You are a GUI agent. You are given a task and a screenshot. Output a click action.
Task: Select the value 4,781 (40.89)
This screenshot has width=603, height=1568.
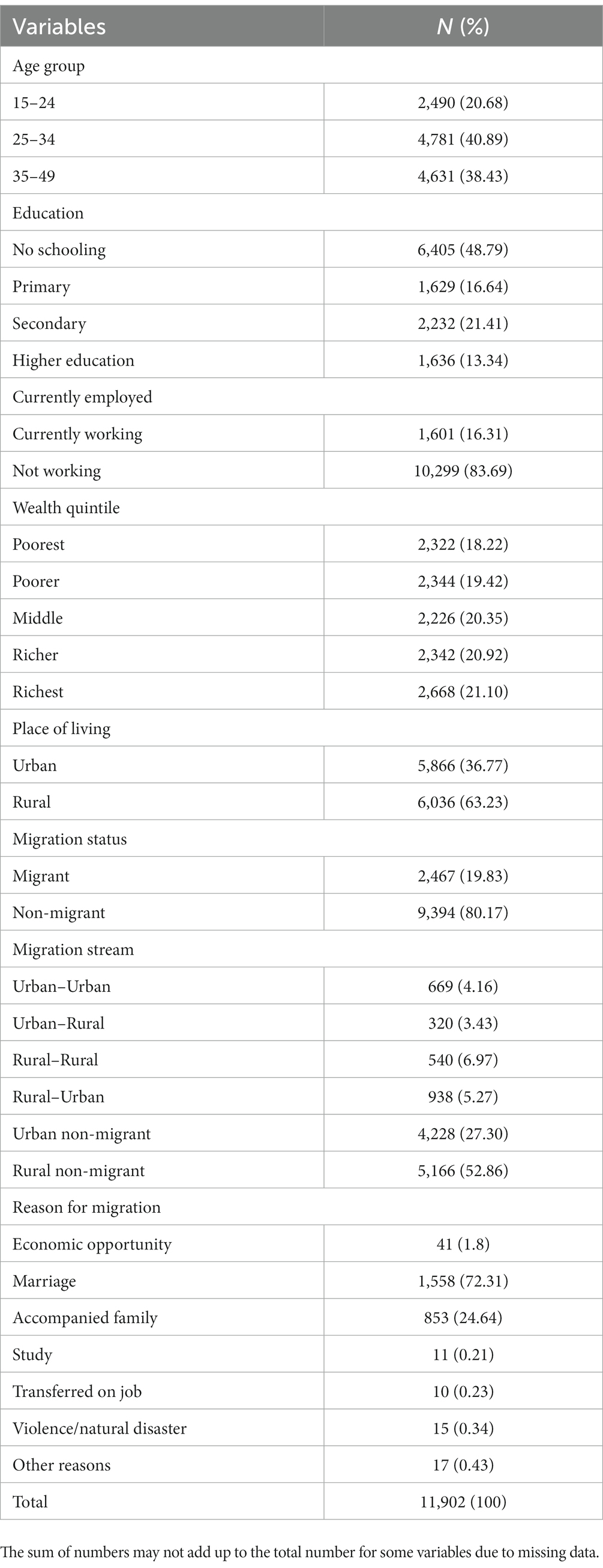pos(463,139)
